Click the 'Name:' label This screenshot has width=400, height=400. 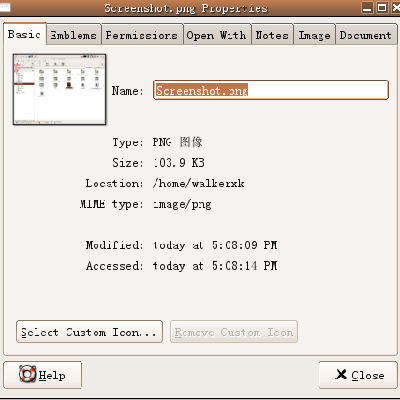pos(127,91)
